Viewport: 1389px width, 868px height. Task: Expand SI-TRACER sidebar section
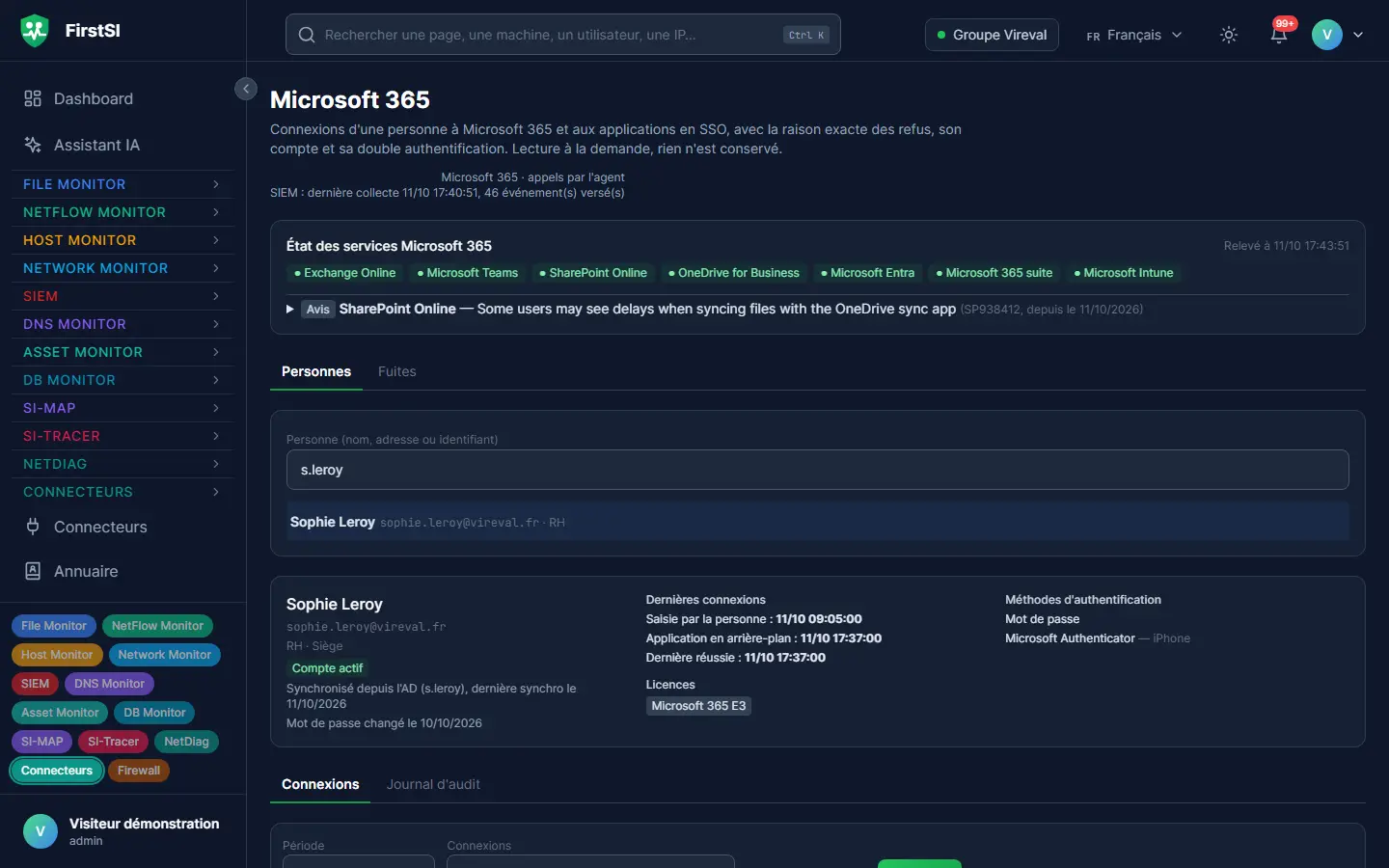point(122,436)
